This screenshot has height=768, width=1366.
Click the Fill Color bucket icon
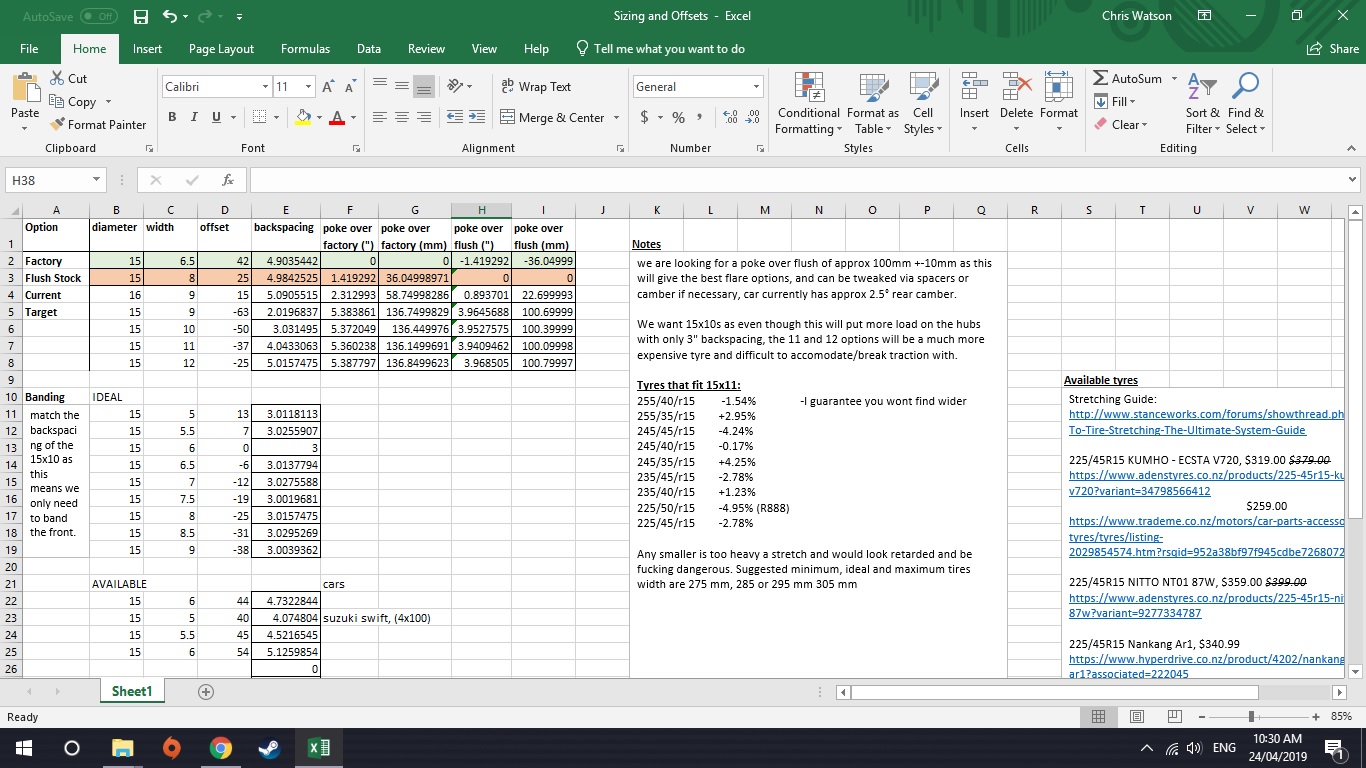(304, 117)
